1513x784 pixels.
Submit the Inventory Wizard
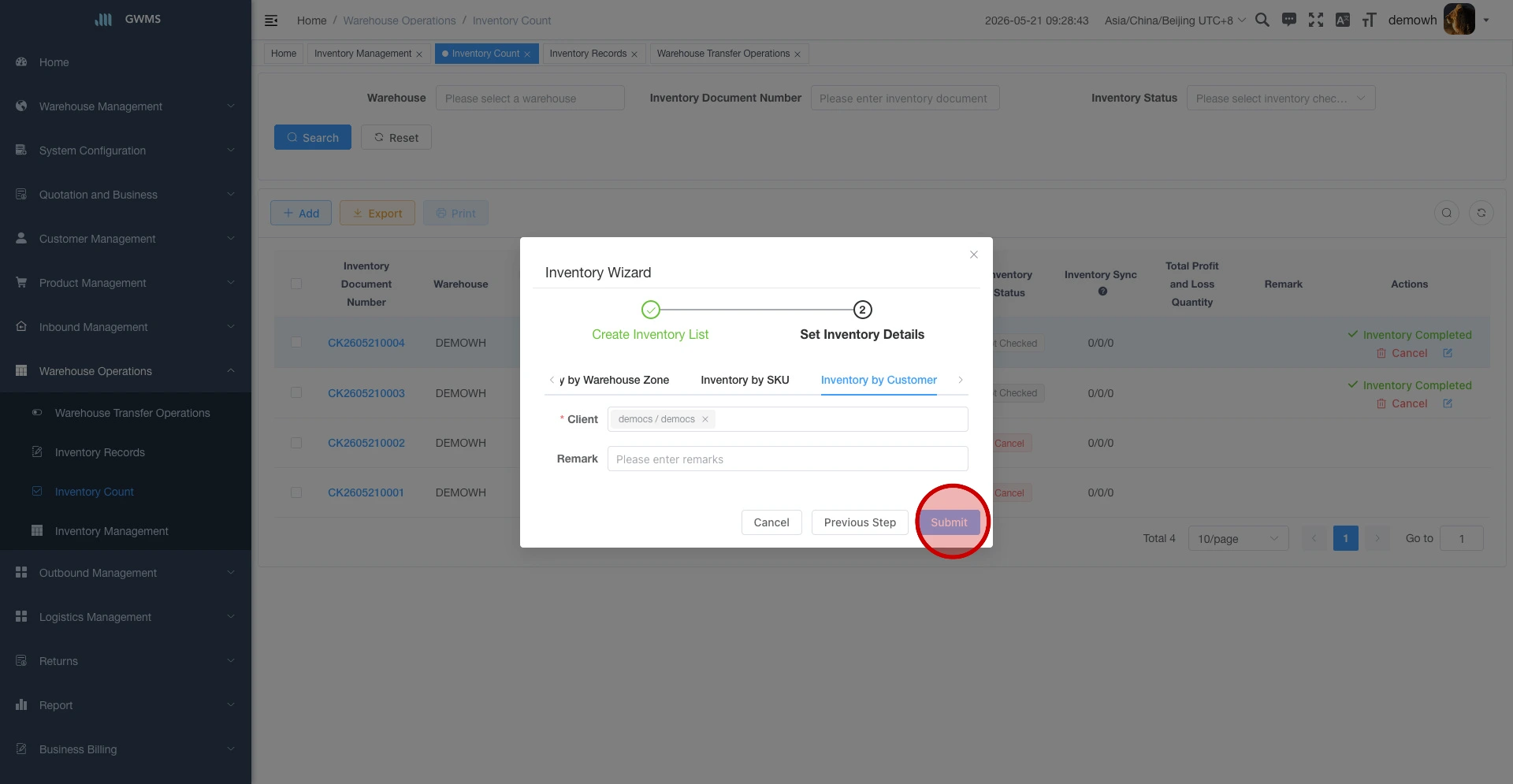tap(949, 522)
